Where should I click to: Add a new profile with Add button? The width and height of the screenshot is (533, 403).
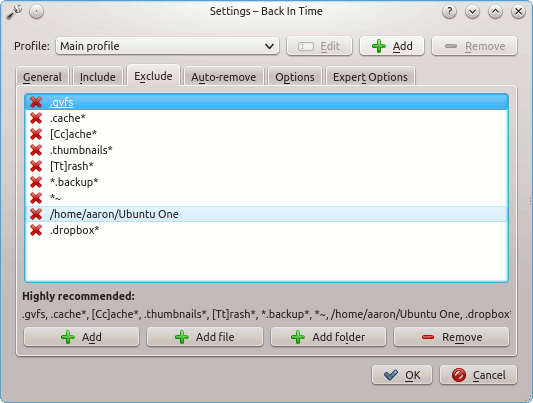pos(392,46)
